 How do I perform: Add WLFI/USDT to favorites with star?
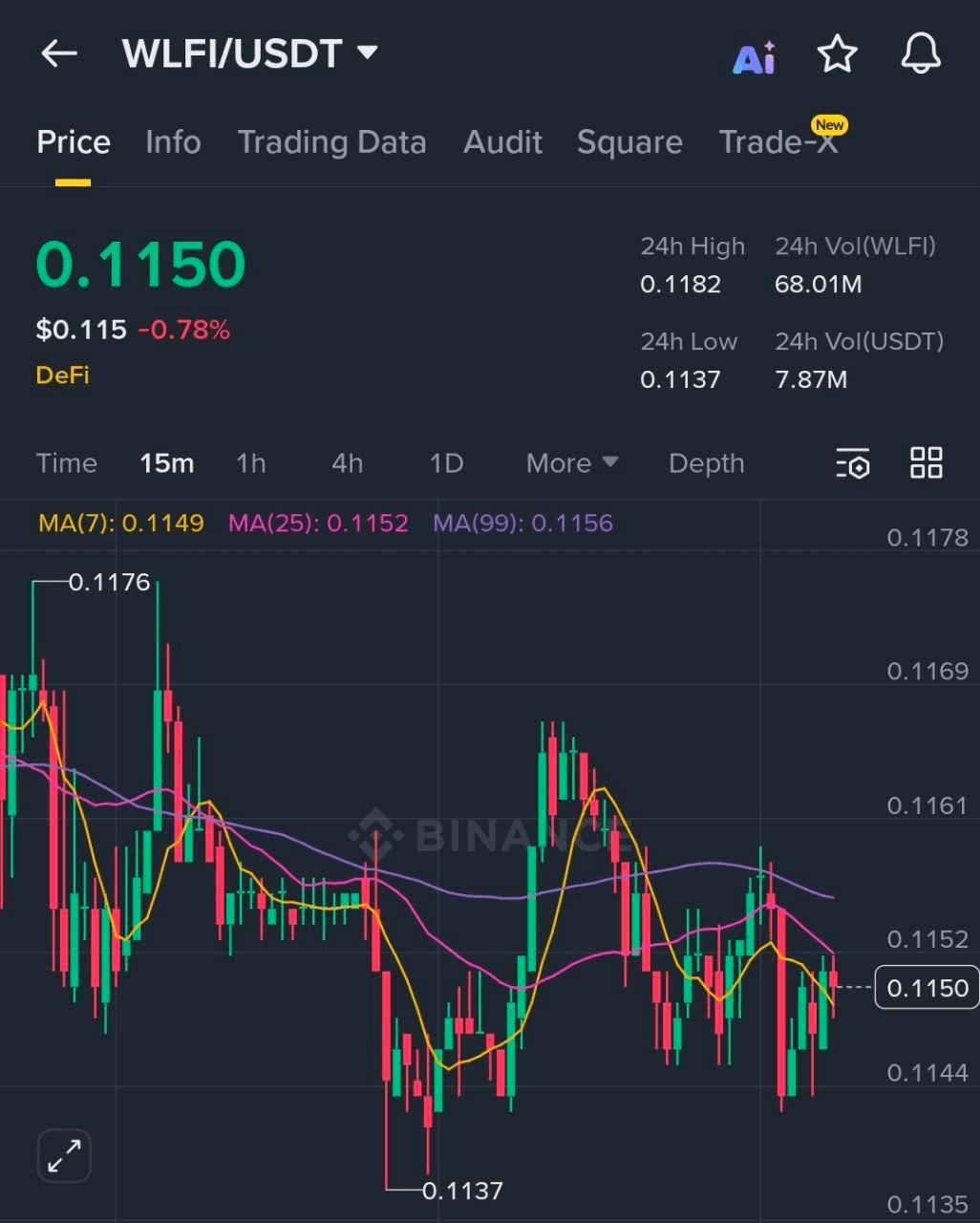[837, 54]
